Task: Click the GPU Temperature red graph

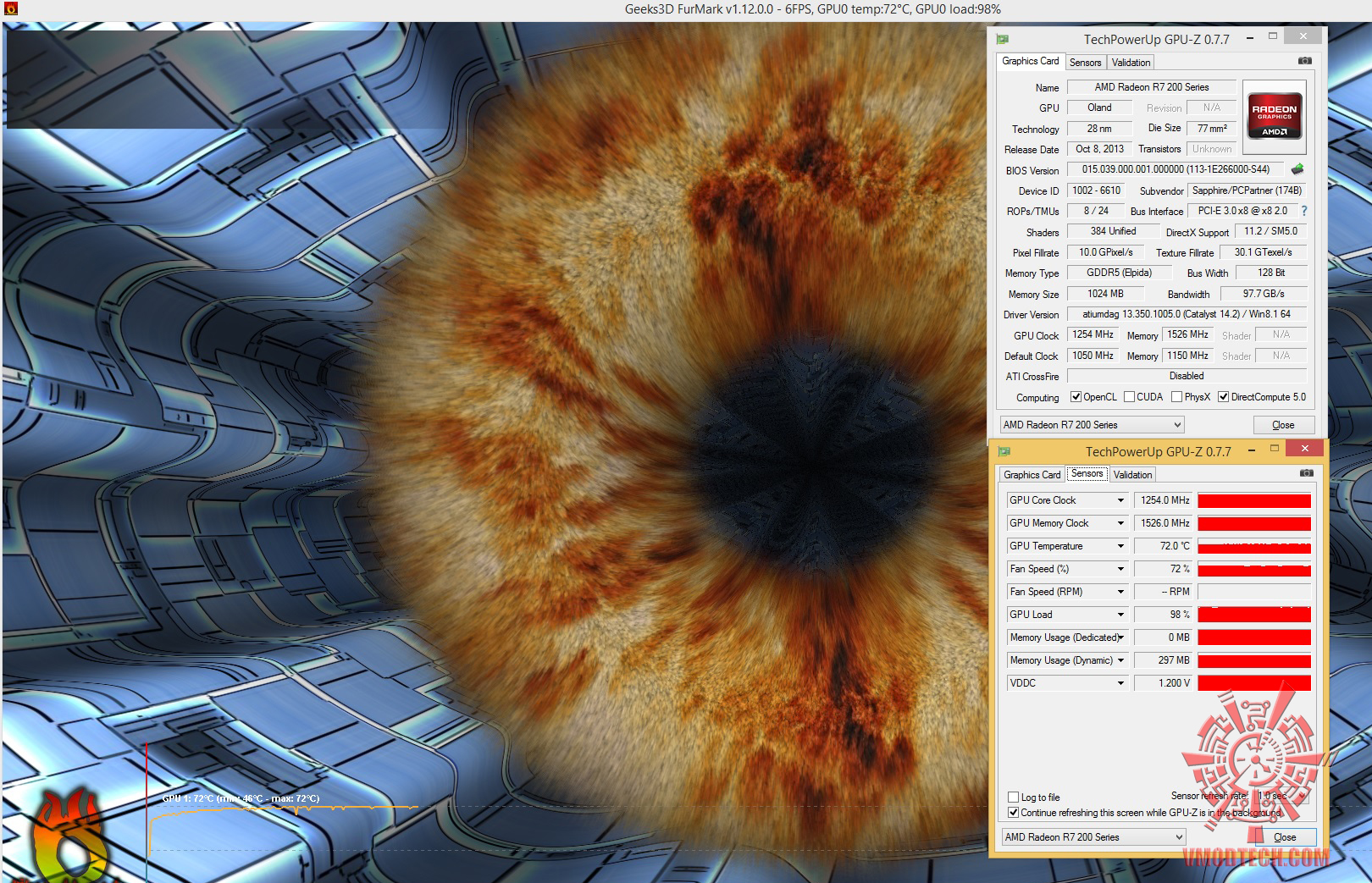Action: [x=1254, y=546]
